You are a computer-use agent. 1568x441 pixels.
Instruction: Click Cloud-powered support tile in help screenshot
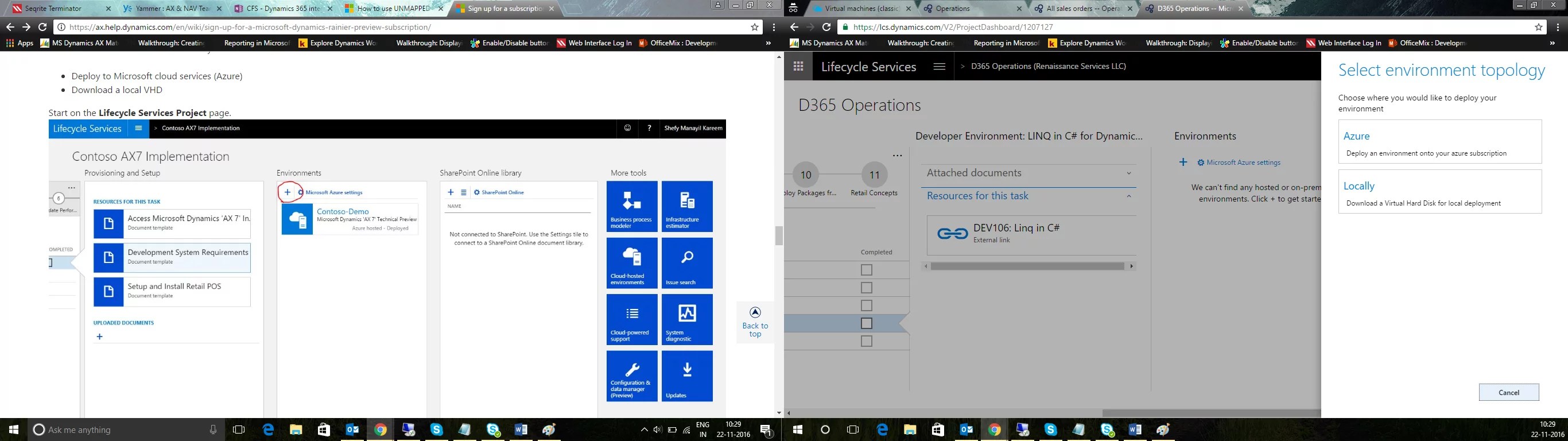[x=632, y=320]
